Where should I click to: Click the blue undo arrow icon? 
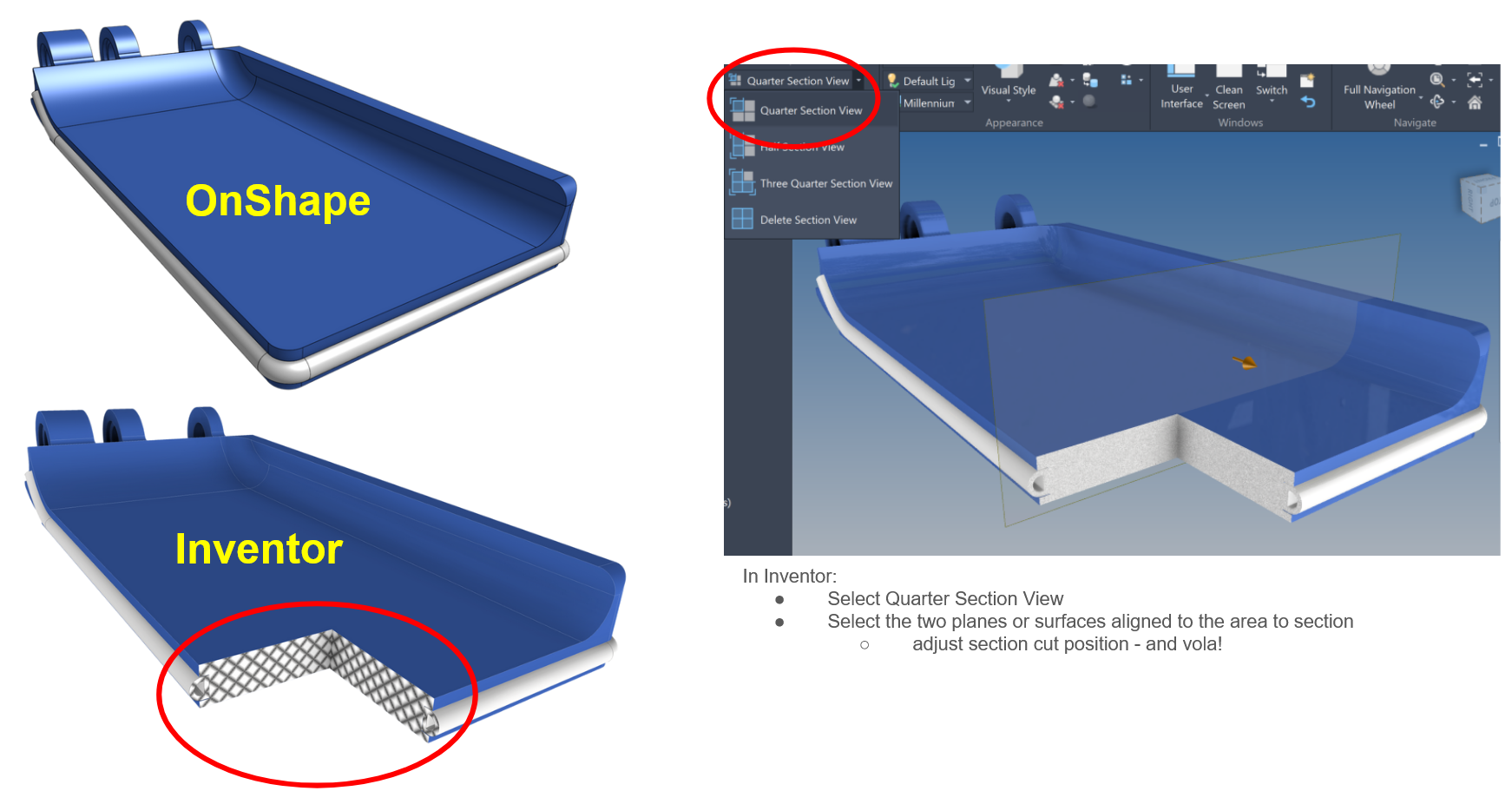click(1308, 102)
